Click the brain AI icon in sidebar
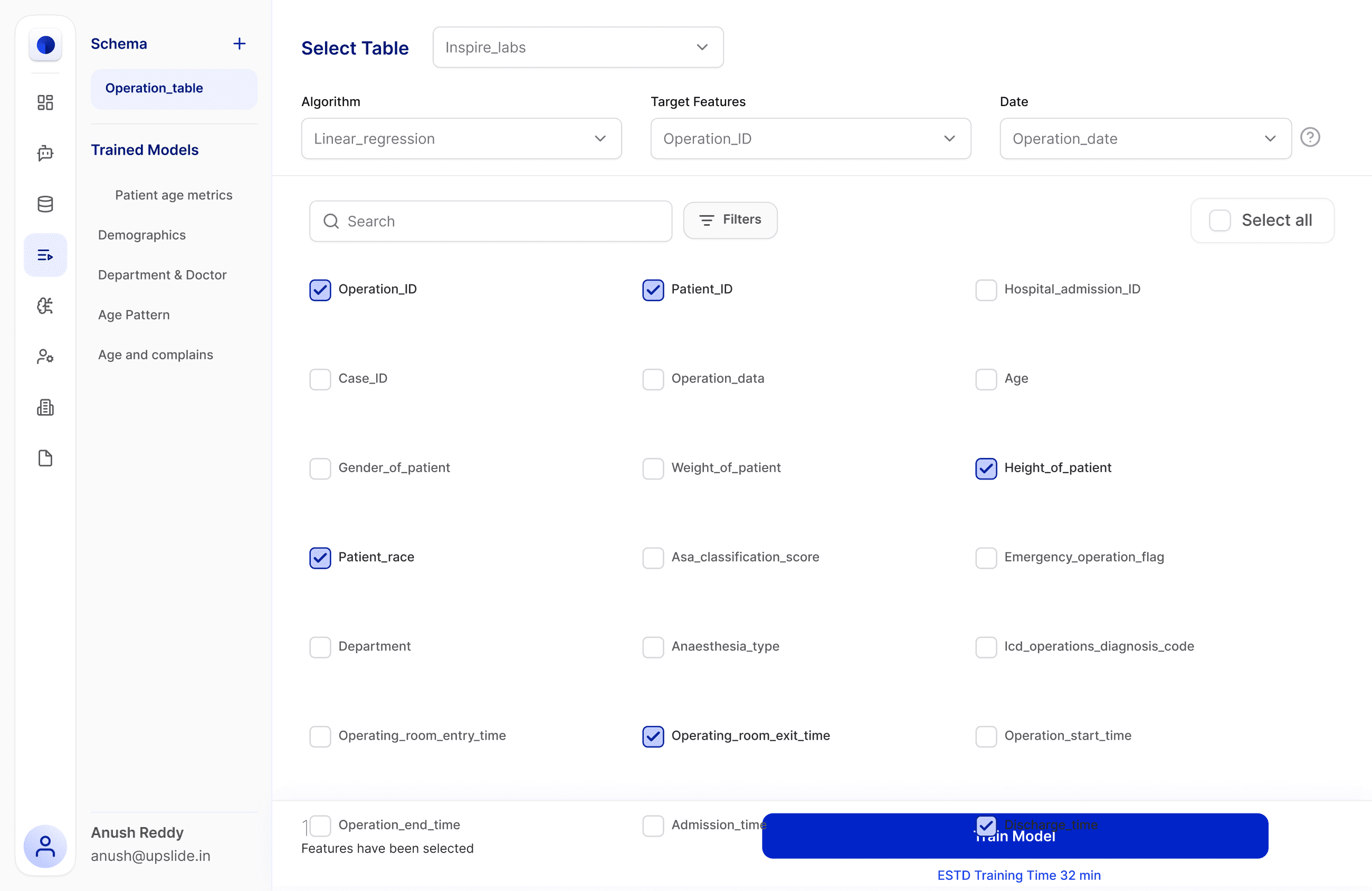 [x=45, y=306]
